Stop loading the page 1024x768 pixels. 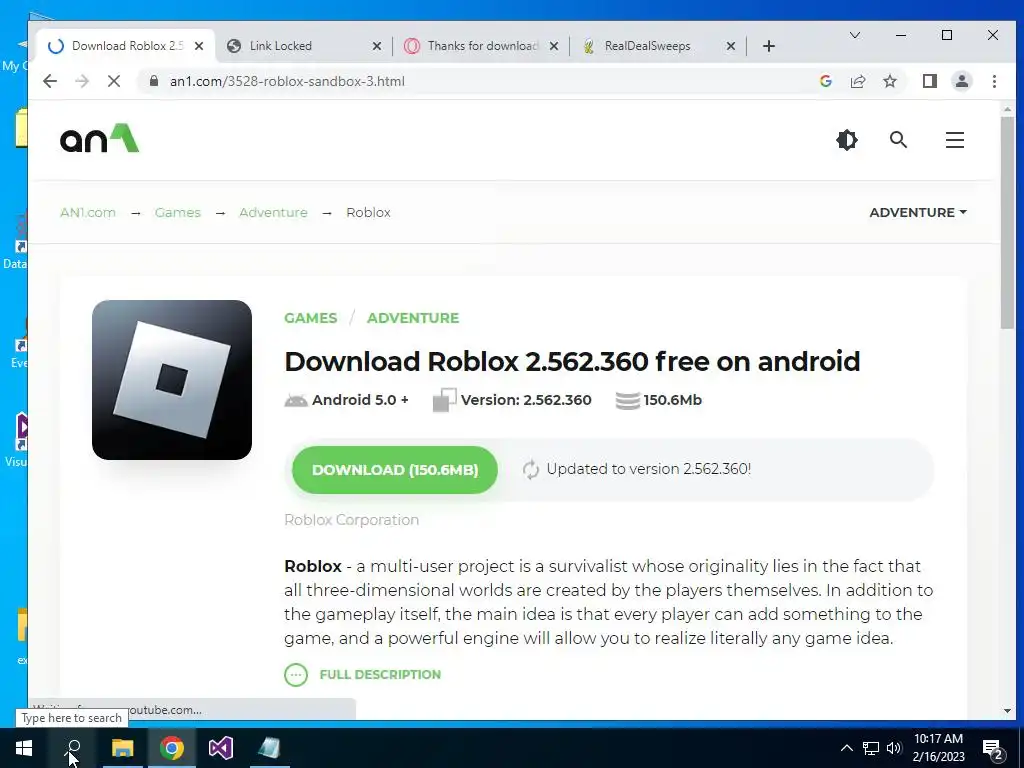pyautogui.click(x=114, y=81)
